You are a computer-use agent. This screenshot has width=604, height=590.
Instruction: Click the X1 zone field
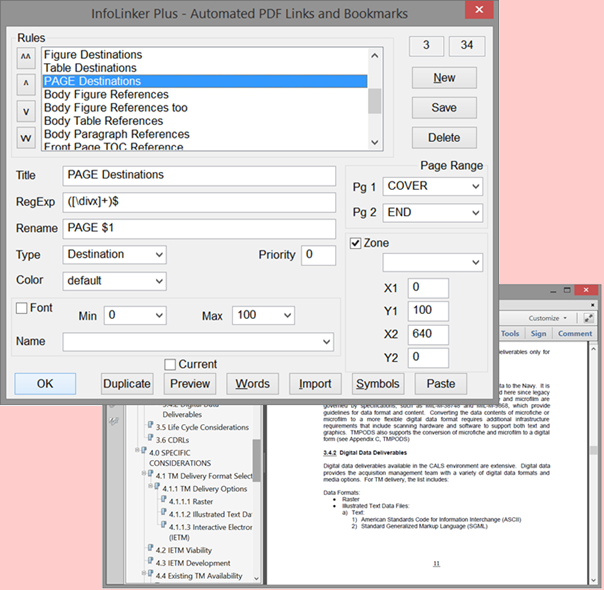428,288
